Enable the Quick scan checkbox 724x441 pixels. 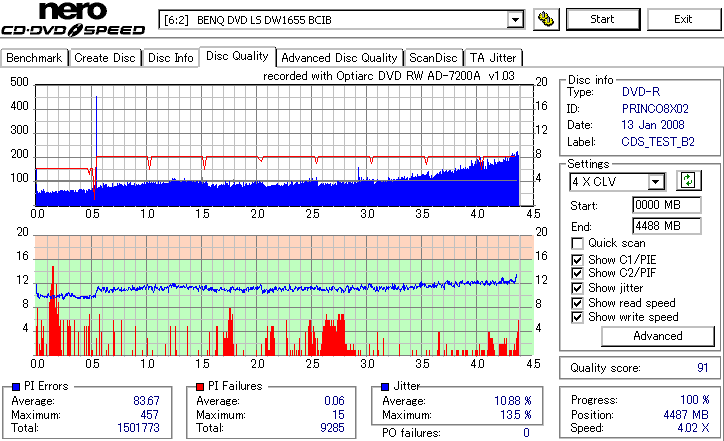(577, 243)
